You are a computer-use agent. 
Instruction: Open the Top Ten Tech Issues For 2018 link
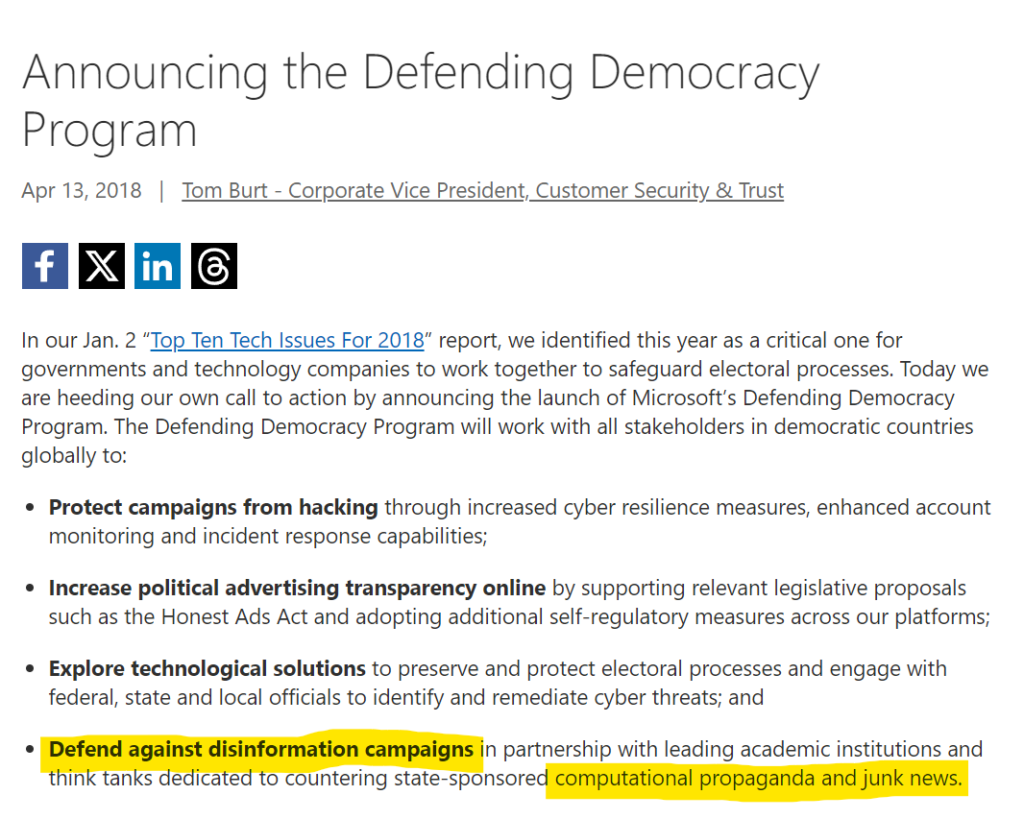click(x=287, y=340)
